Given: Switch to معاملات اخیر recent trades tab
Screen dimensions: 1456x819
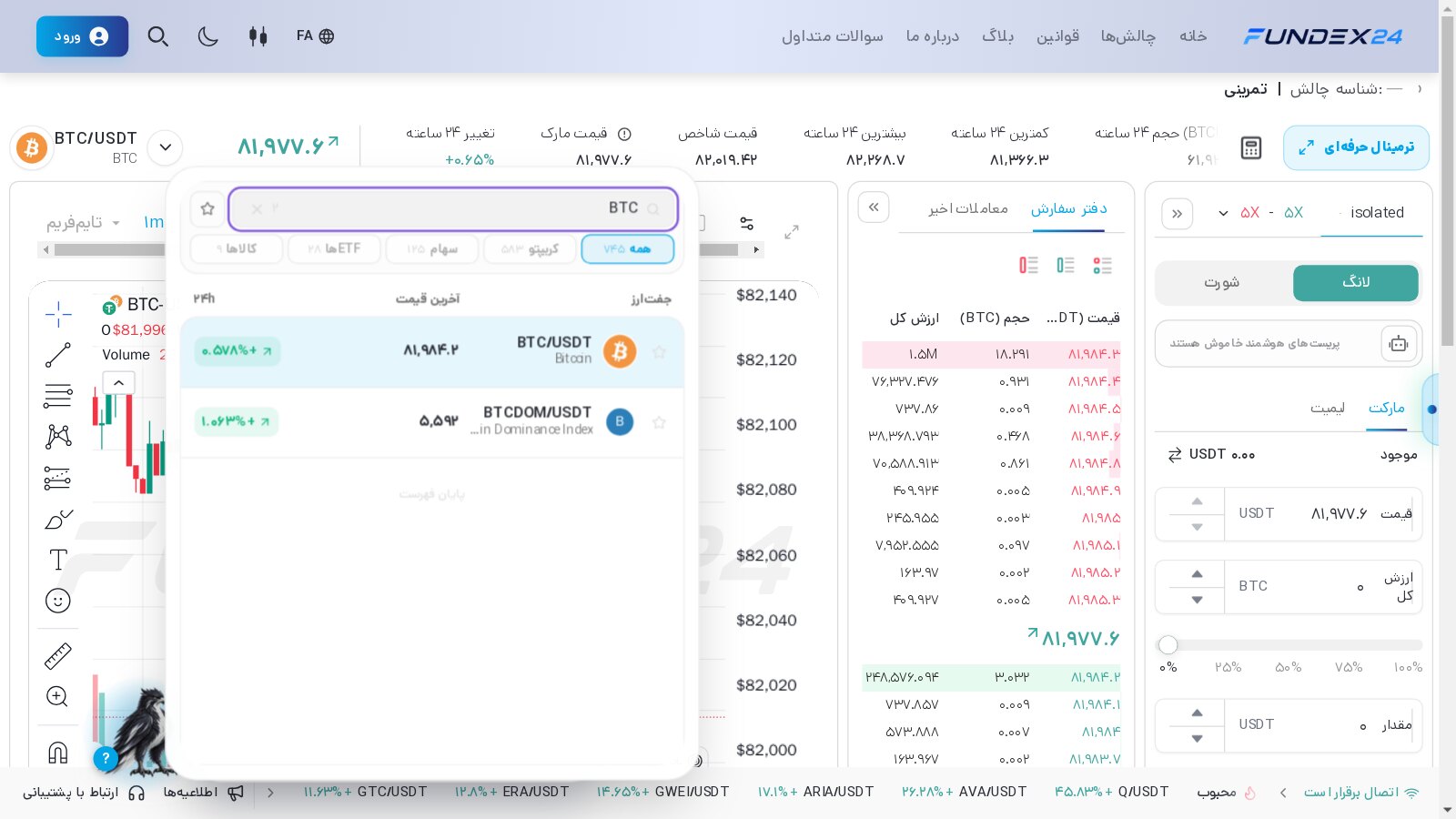Looking at the screenshot, I should click(968, 209).
